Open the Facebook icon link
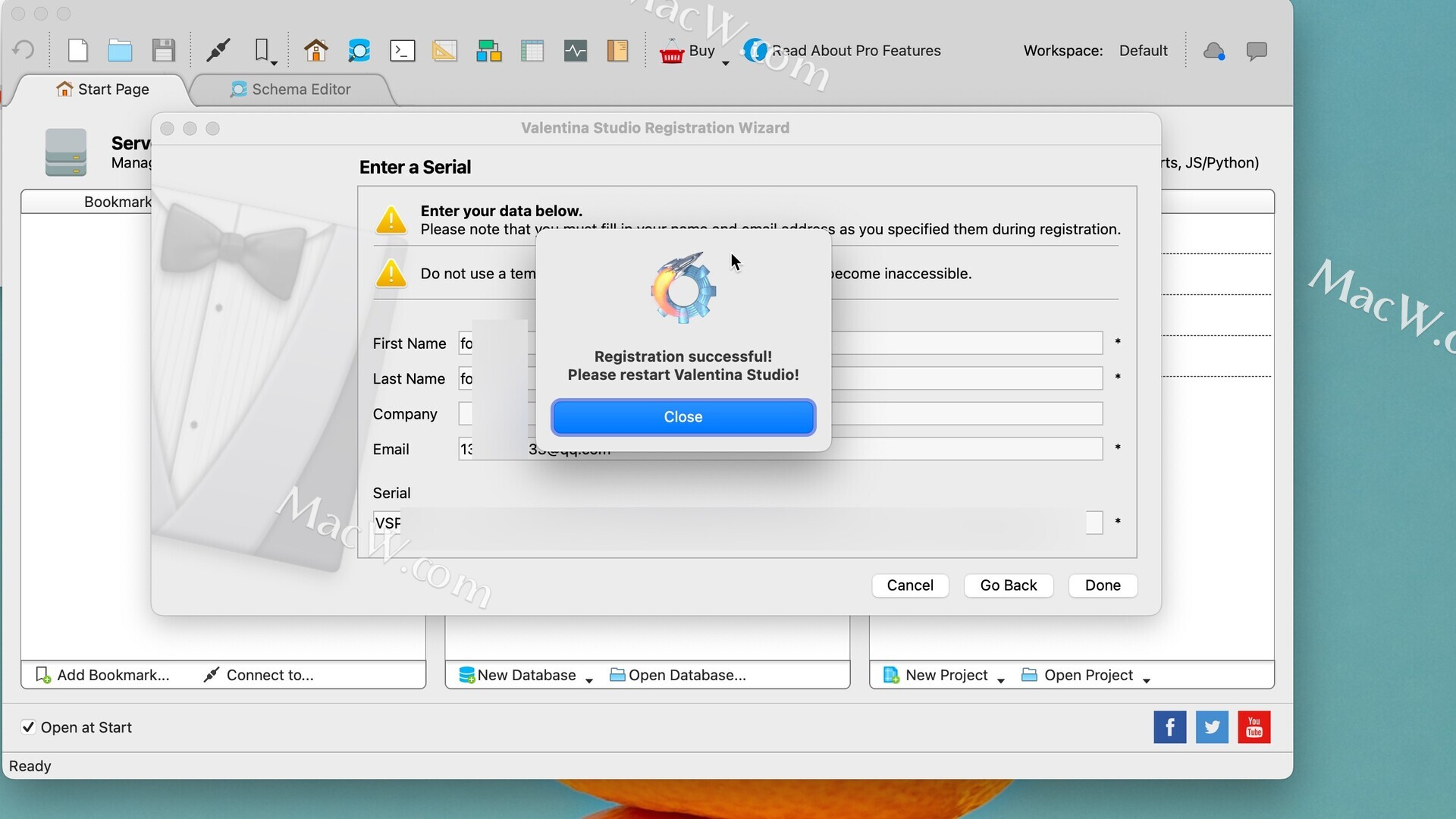 click(x=1170, y=727)
